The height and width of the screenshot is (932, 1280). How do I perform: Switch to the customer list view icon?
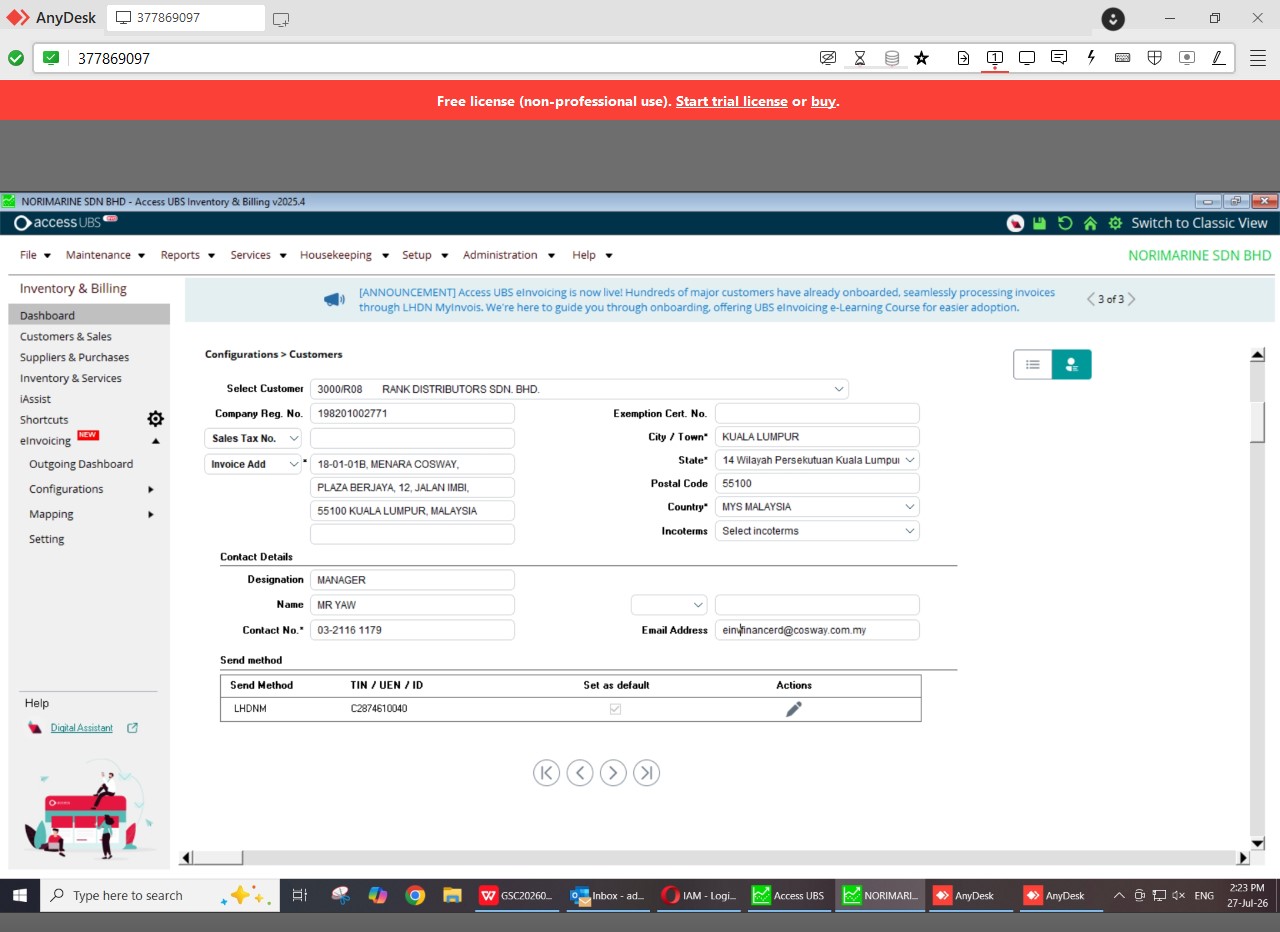[x=1033, y=365]
